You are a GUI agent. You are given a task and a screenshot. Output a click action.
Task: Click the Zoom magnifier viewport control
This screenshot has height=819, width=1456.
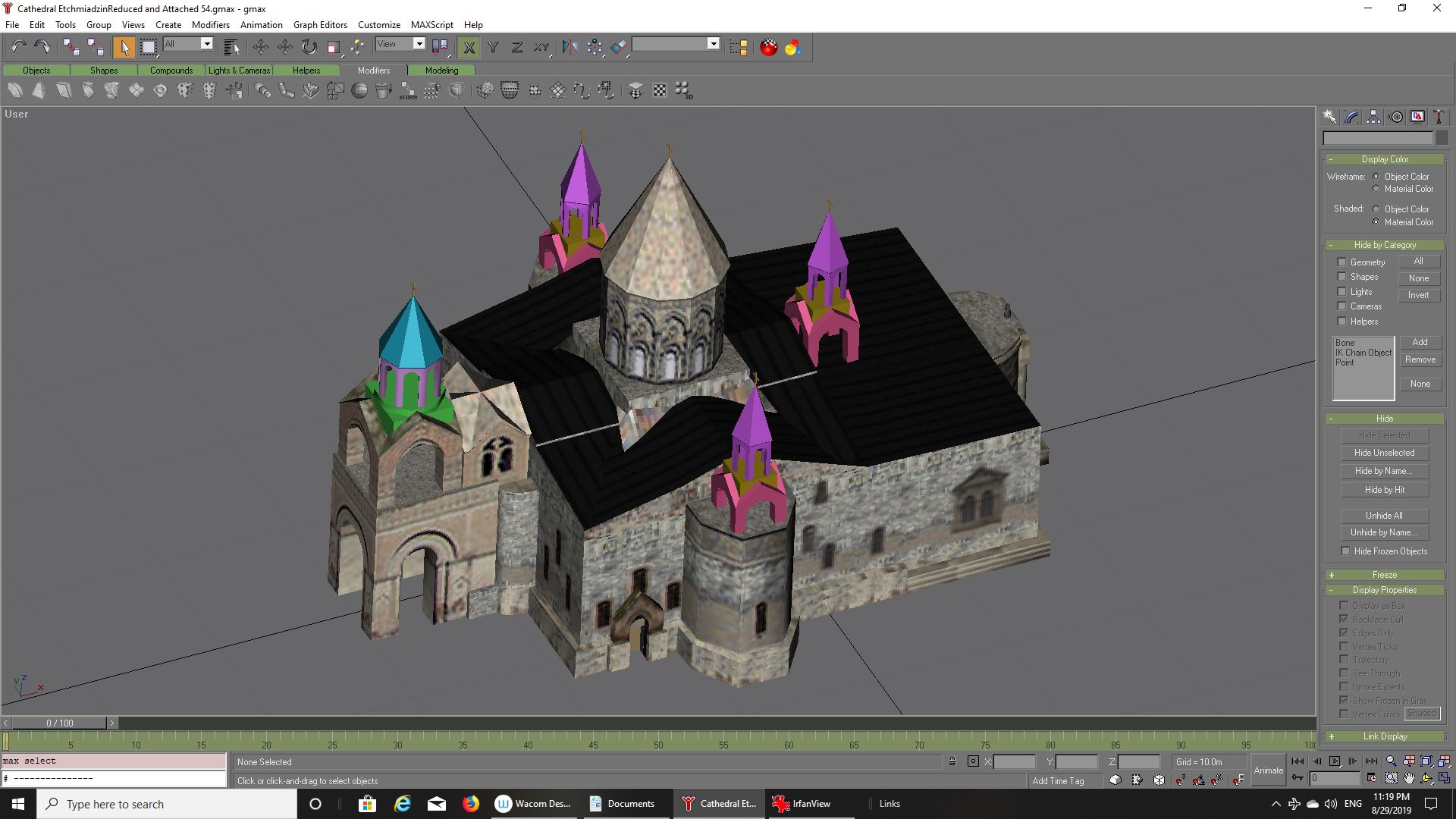coord(1391,761)
